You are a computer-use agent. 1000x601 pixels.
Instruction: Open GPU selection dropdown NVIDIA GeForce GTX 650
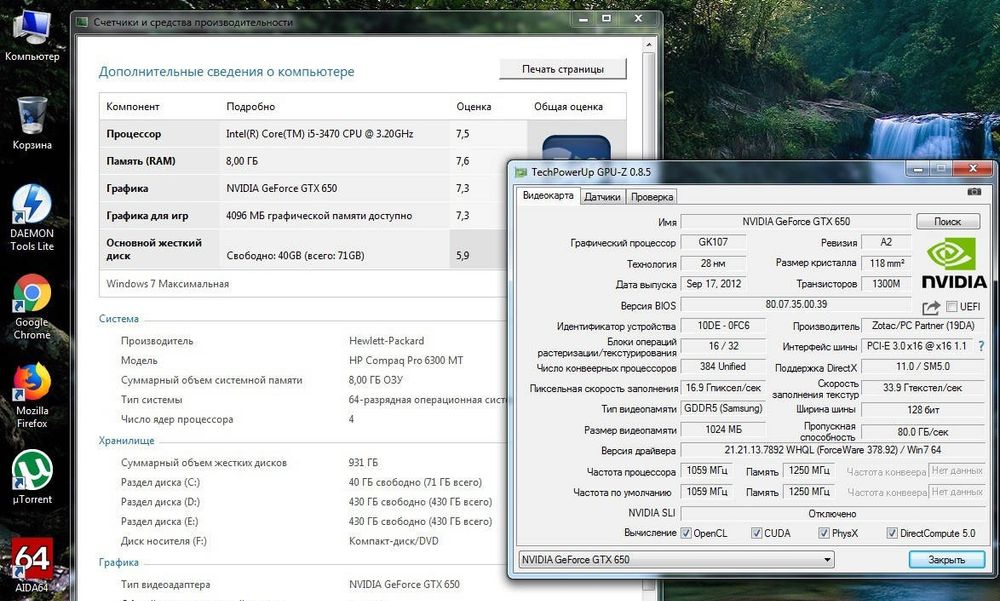(677, 560)
